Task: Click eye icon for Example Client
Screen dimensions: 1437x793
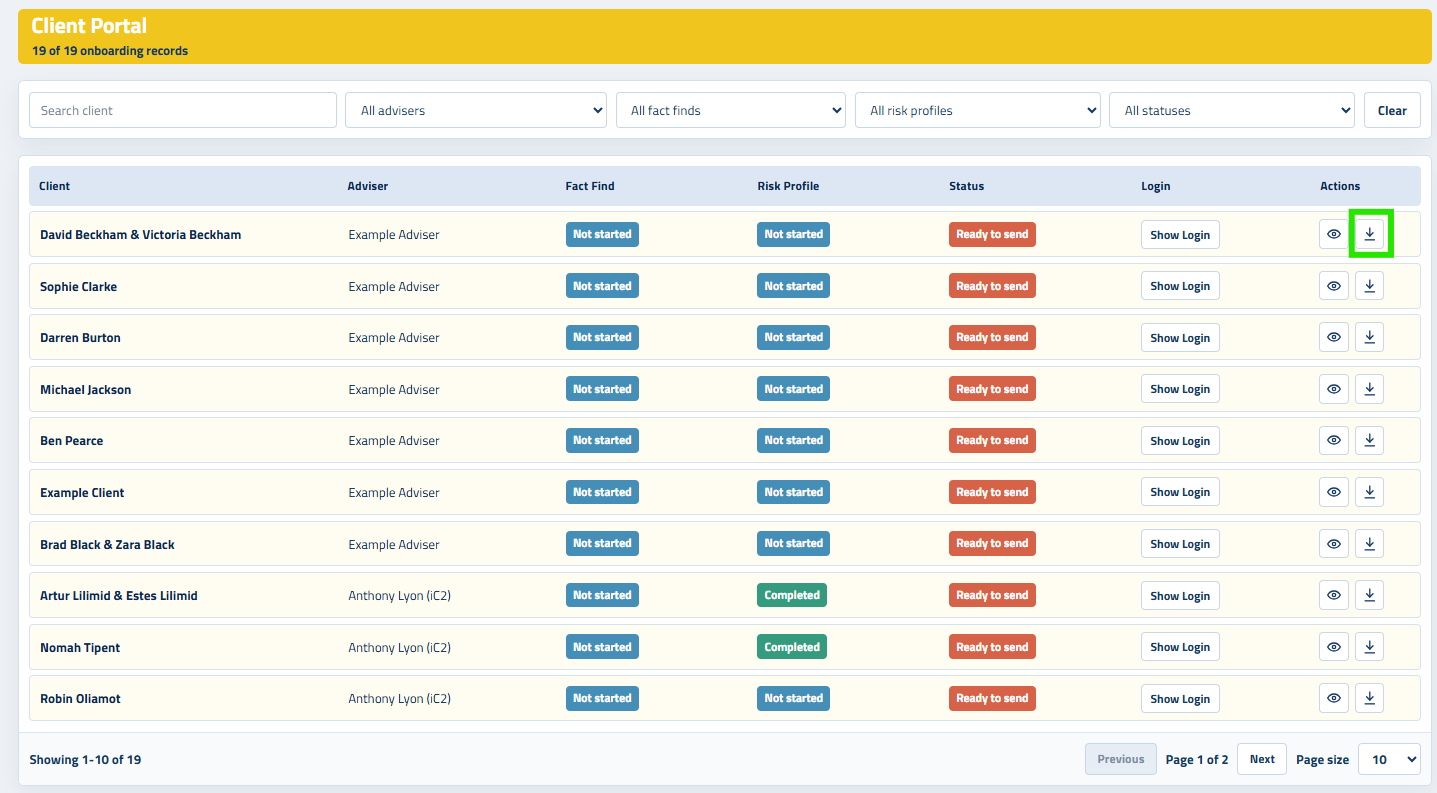Action: (1334, 492)
